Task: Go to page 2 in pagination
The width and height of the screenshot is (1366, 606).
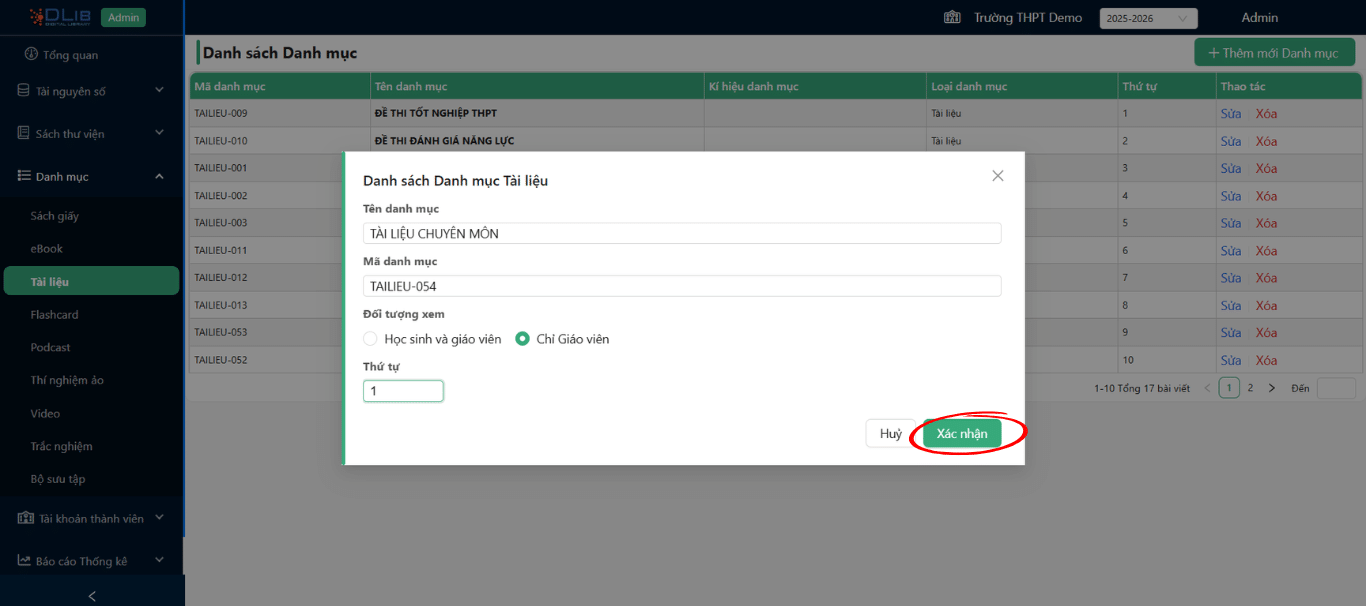Action: coord(1250,388)
